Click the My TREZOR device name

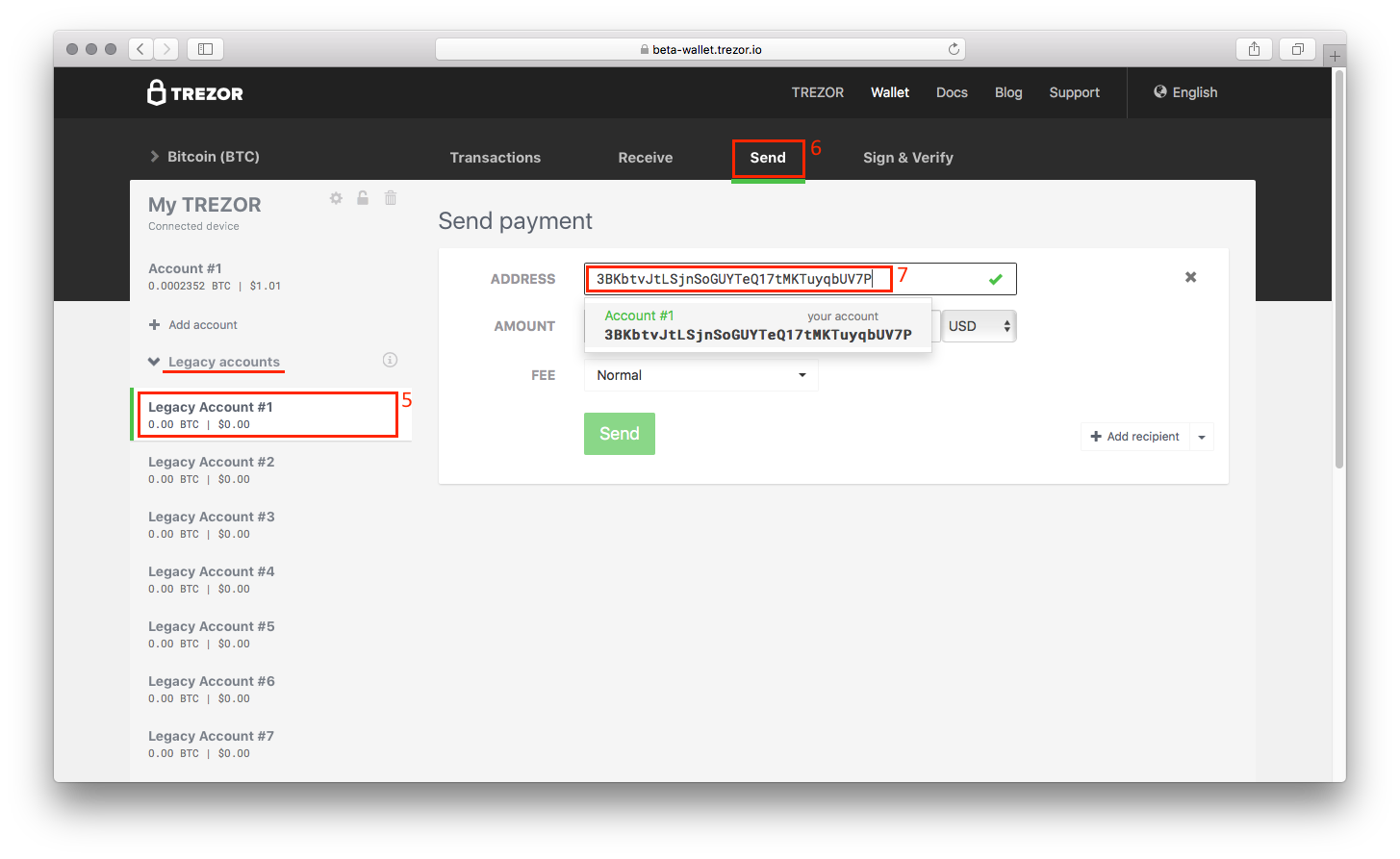click(205, 205)
